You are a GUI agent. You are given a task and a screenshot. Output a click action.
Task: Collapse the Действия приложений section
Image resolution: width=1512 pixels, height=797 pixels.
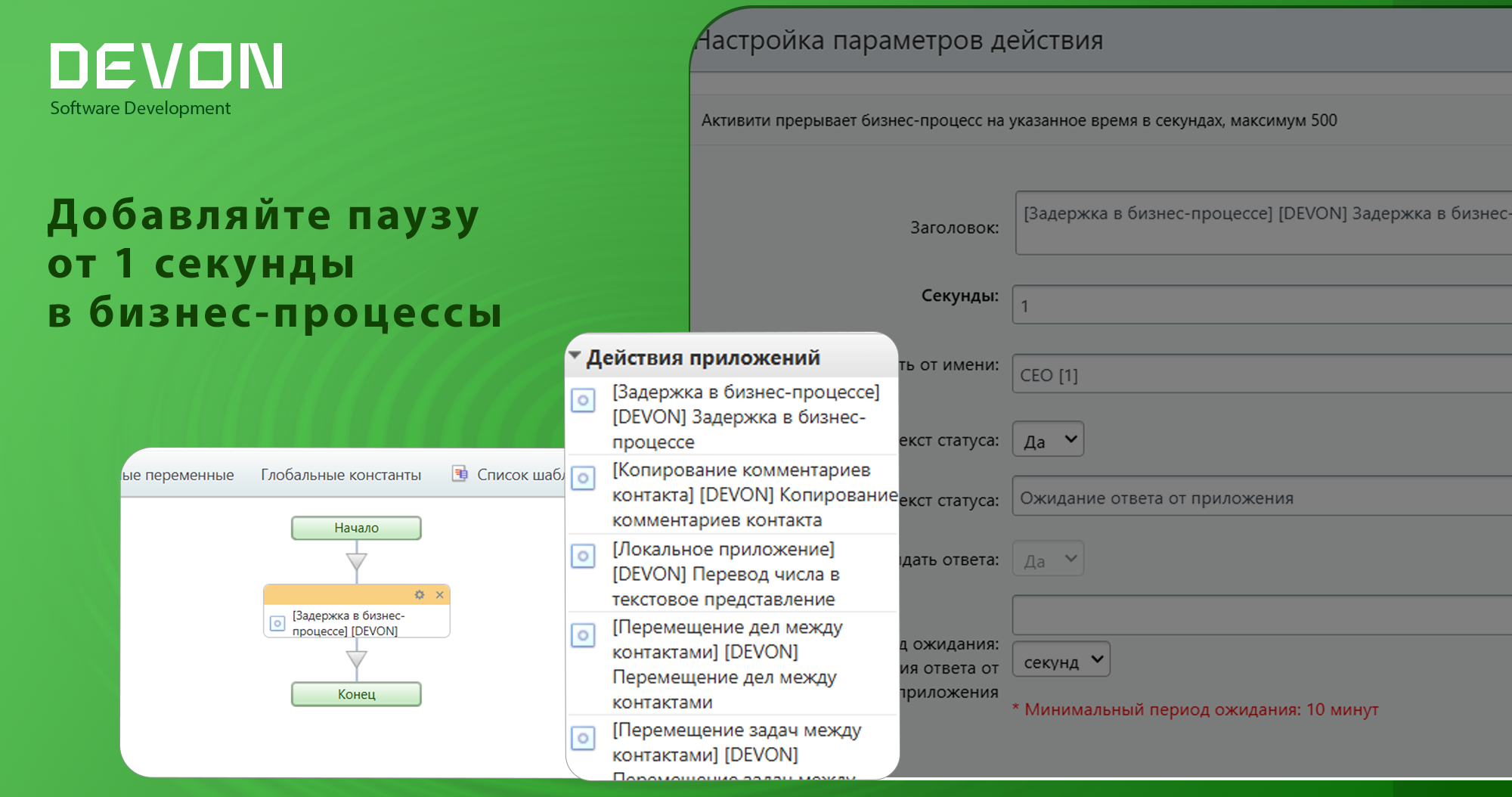[575, 355]
